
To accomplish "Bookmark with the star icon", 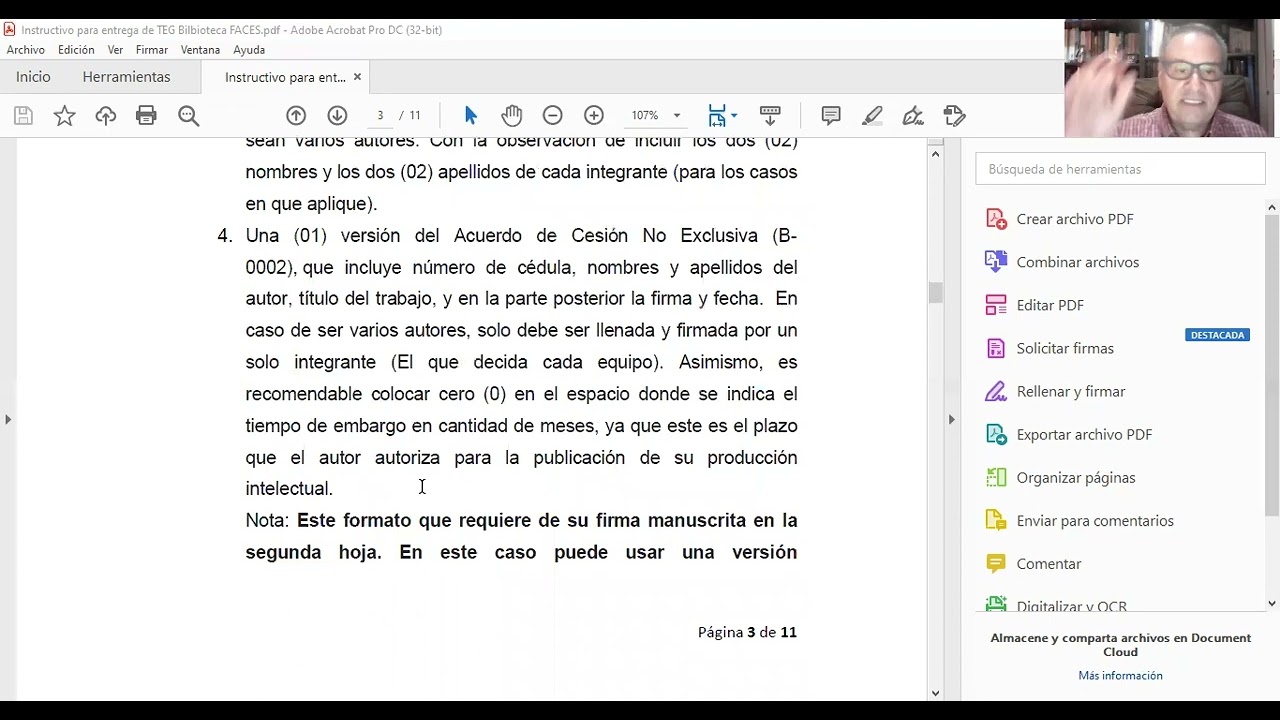I will (x=64, y=116).
